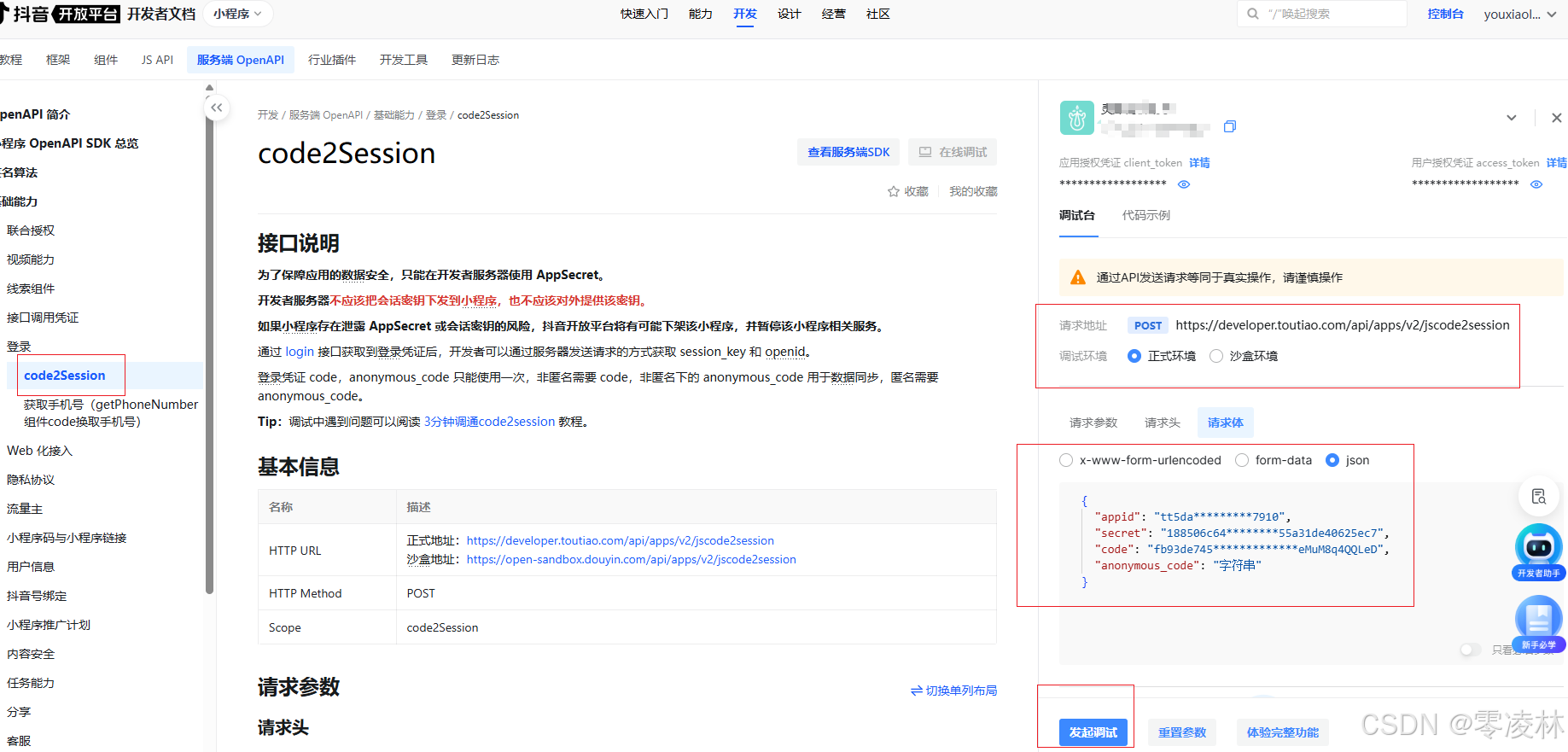1568x752 pixels.
Task: Choose form-data body type
Action: click(1242, 460)
